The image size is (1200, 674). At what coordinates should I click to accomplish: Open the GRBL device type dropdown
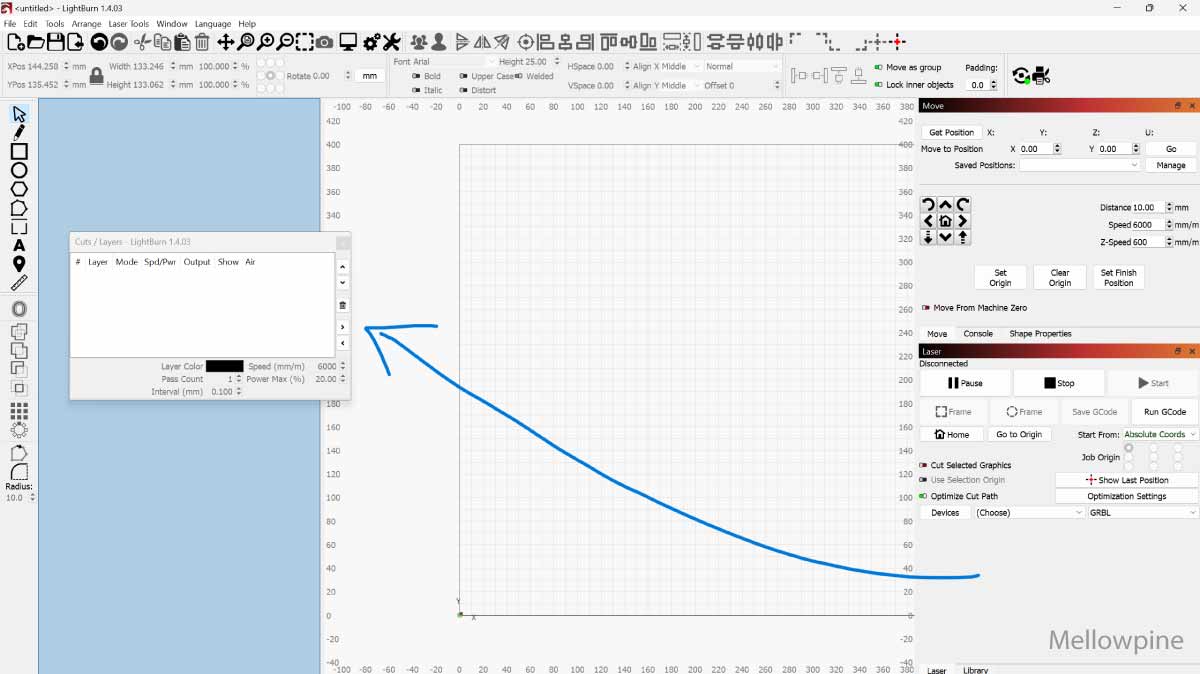1143,512
